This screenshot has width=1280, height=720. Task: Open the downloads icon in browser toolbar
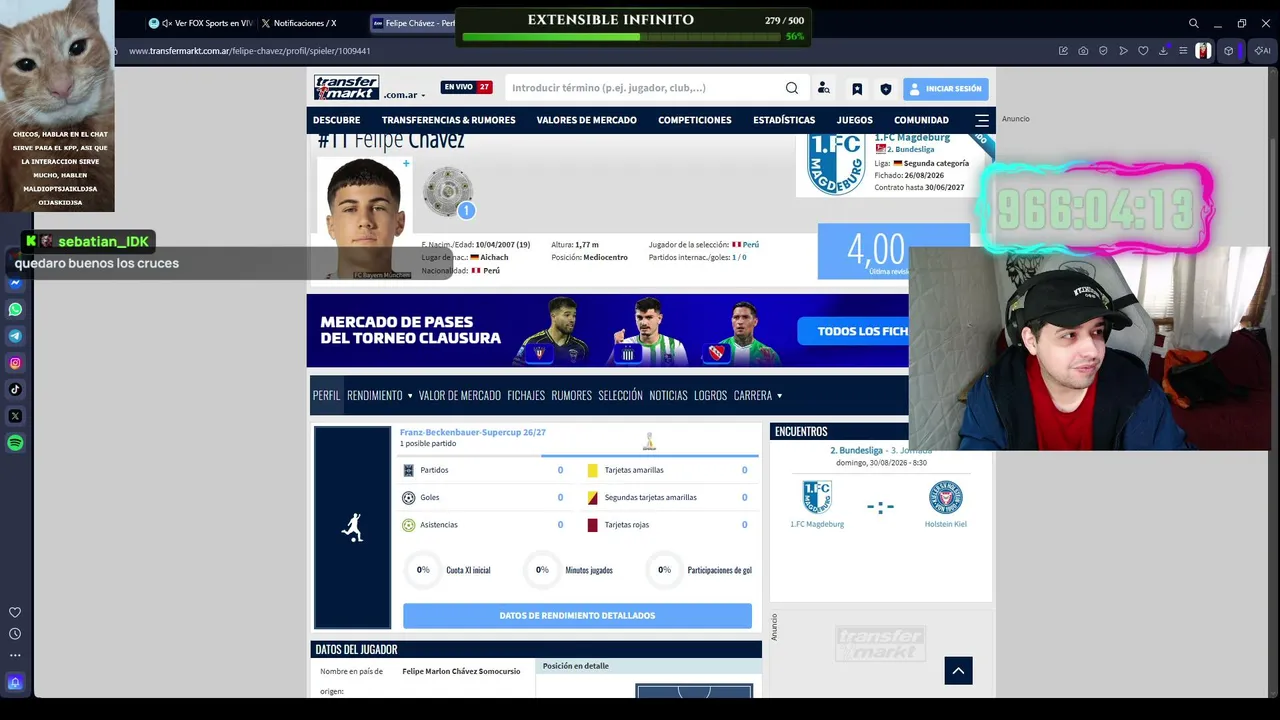(x=1163, y=51)
